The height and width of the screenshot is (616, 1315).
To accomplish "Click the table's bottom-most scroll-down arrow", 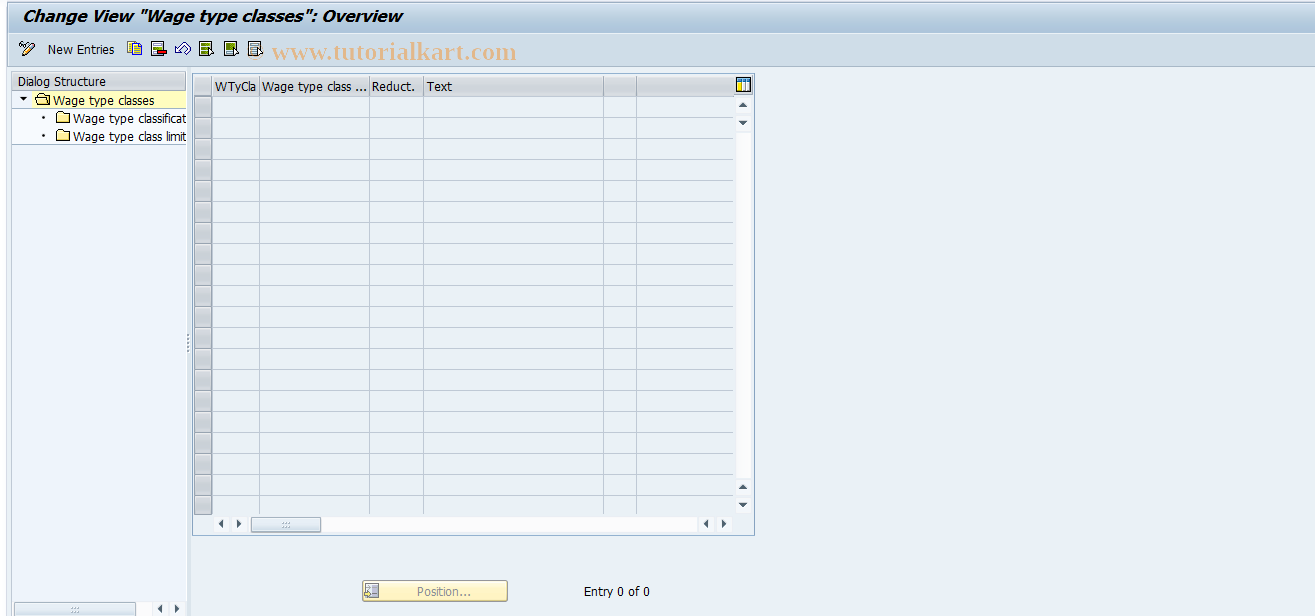I will tap(743, 505).
